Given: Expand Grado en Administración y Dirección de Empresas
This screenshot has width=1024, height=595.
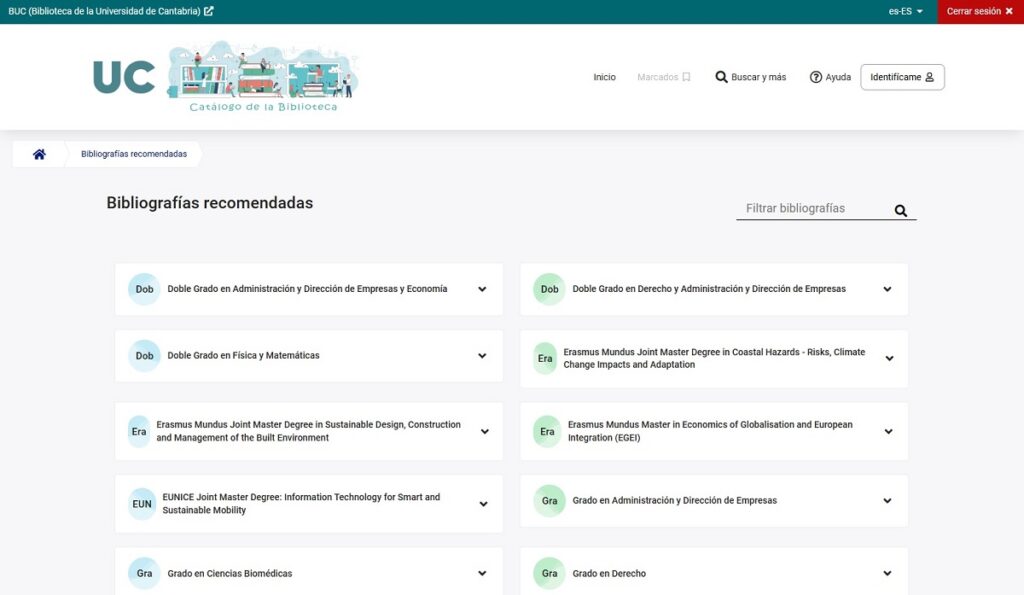Looking at the screenshot, I should [886, 501].
